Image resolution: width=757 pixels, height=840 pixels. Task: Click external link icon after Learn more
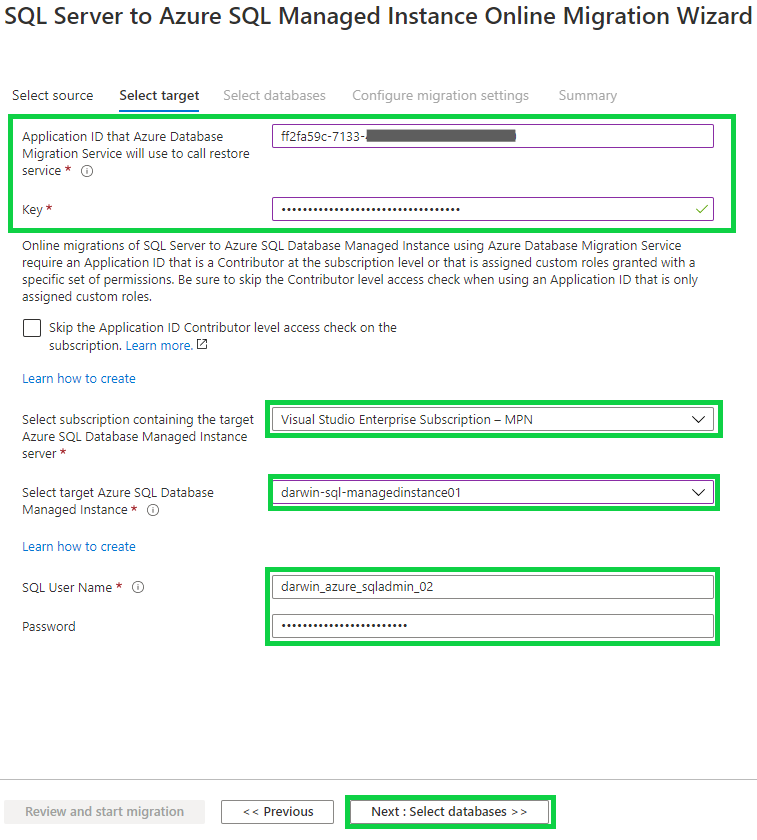pyautogui.click(x=202, y=344)
